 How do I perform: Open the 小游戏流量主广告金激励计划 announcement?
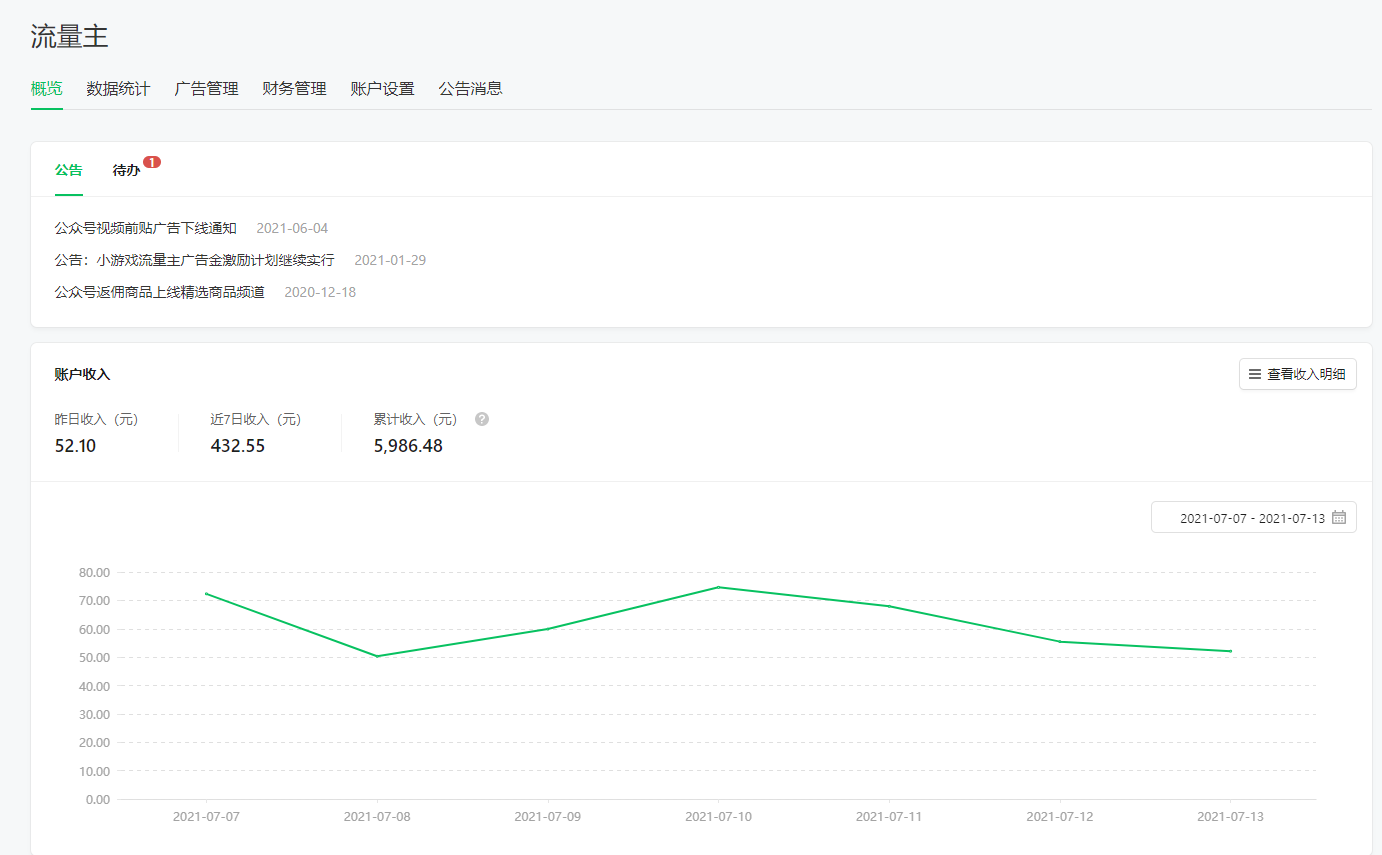[195, 261]
